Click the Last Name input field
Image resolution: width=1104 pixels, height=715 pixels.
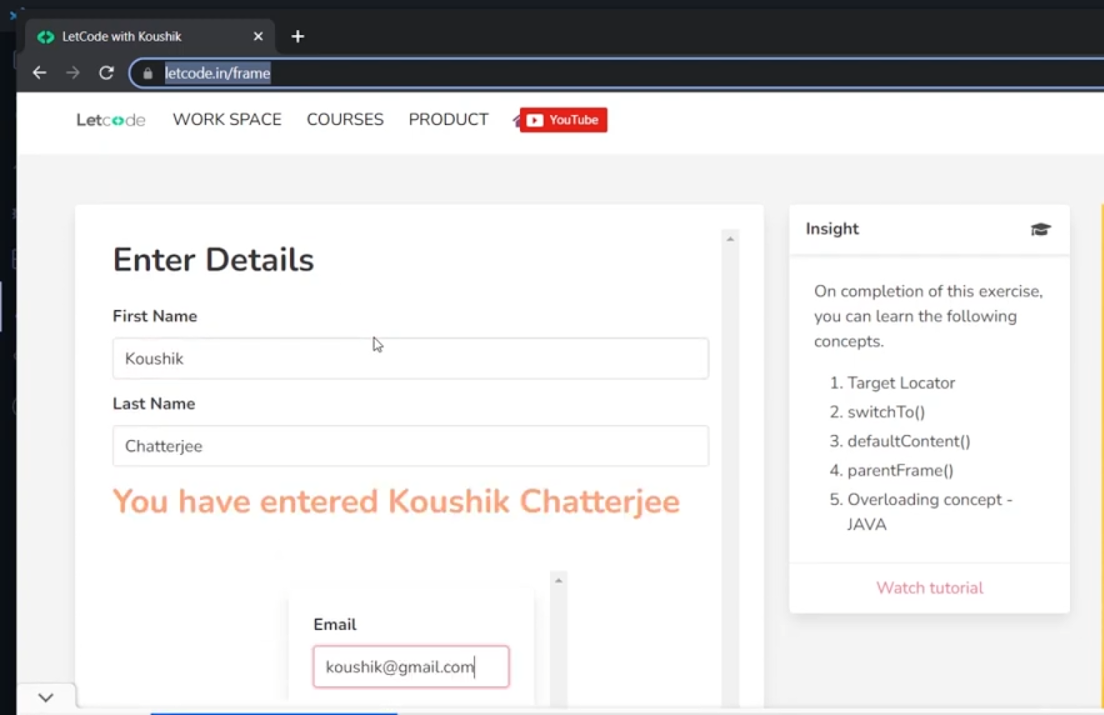pos(410,446)
